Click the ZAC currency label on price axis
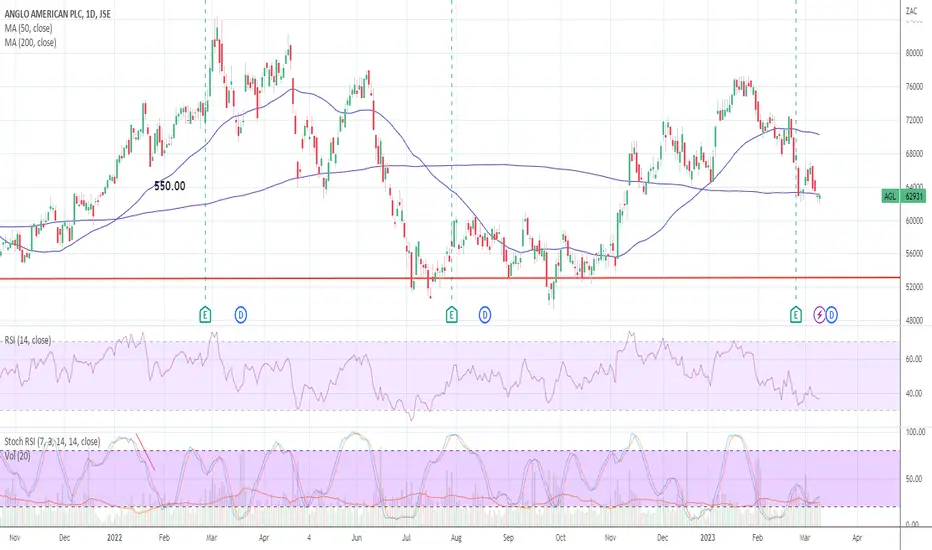Screen dimensions: 932x550 911,11
